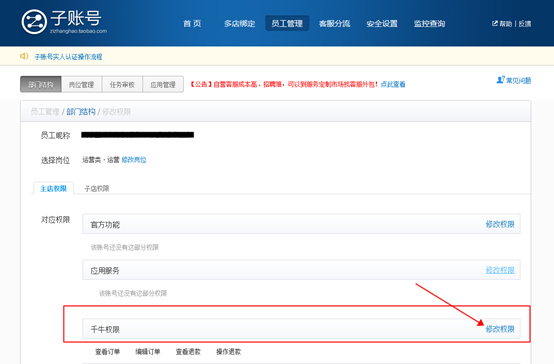Click the 常见问题 help user icon
The width and height of the screenshot is (554, 364).
tap(500, 80)
